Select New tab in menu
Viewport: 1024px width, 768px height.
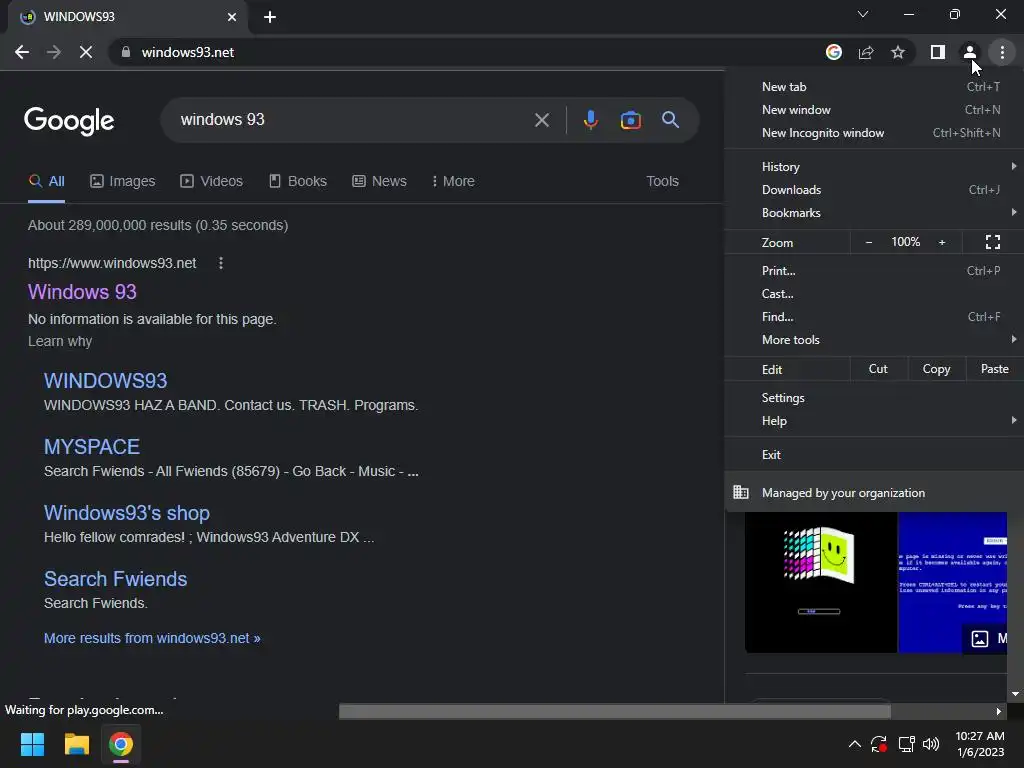pyautogui.click(x=874, y=87)
